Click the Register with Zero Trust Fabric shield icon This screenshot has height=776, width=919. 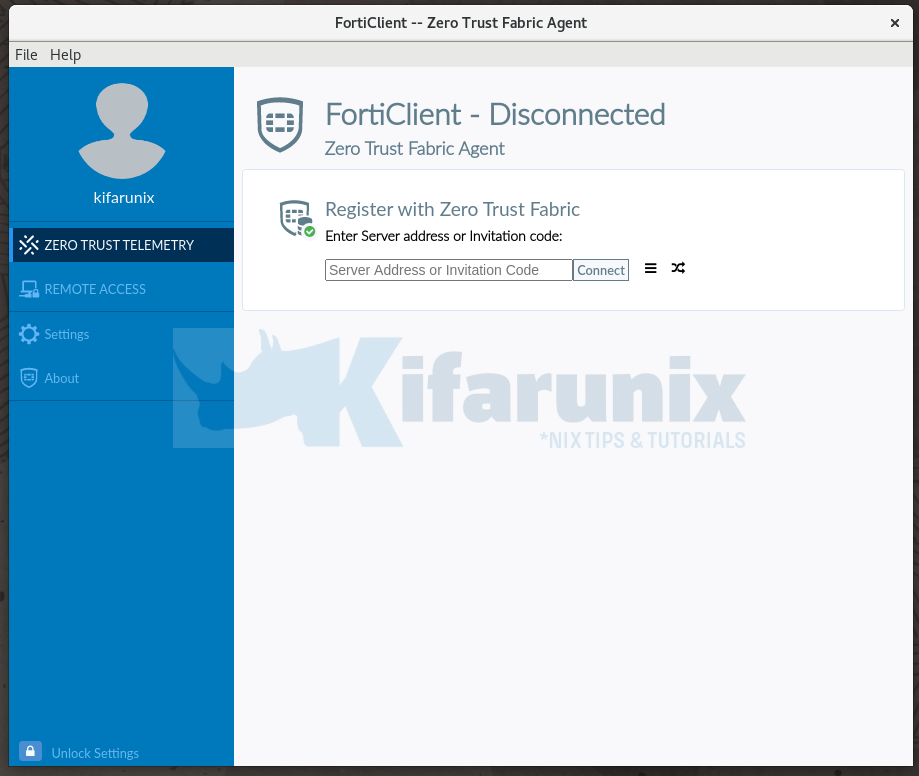[x=297, y=219]
